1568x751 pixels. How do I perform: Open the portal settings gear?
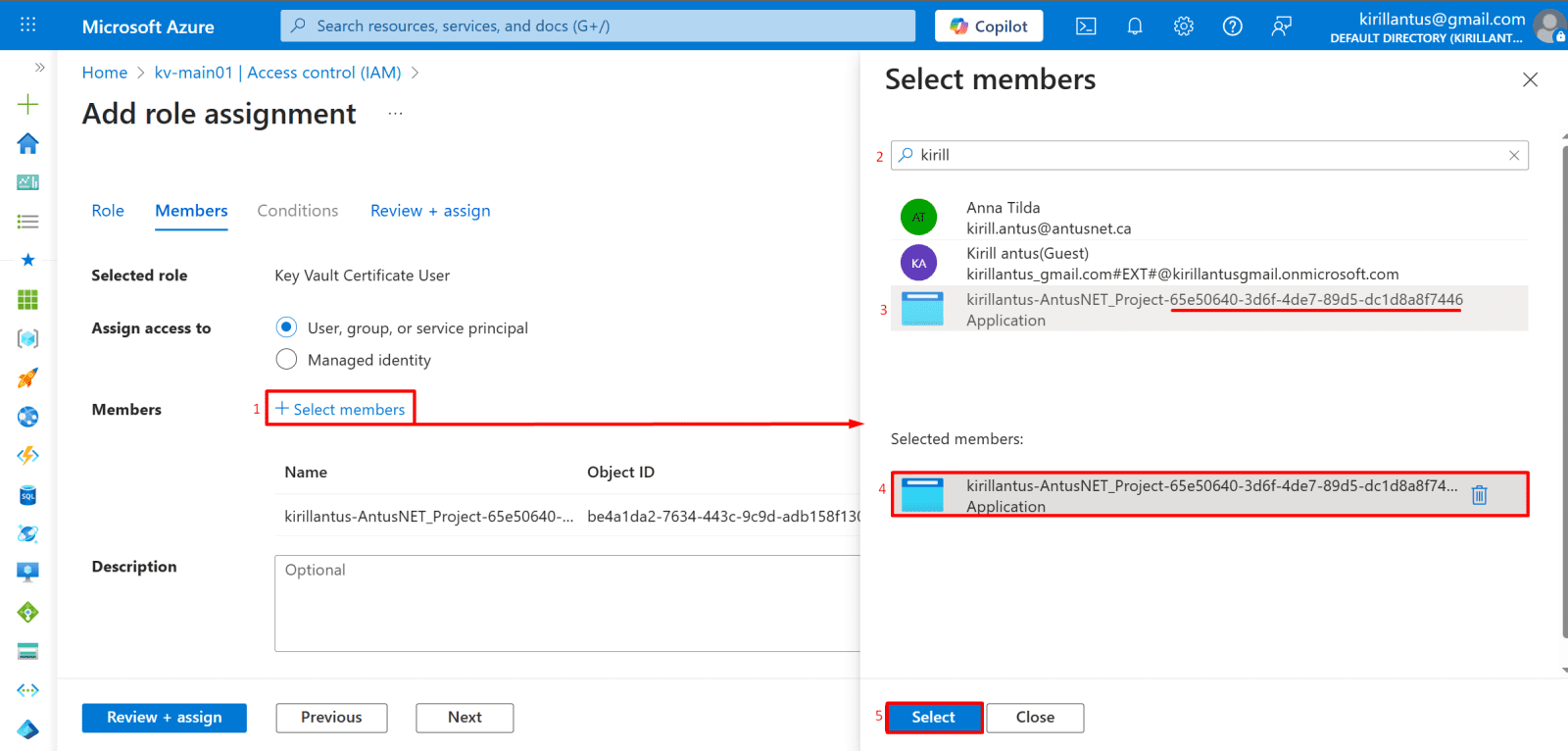1184,26
